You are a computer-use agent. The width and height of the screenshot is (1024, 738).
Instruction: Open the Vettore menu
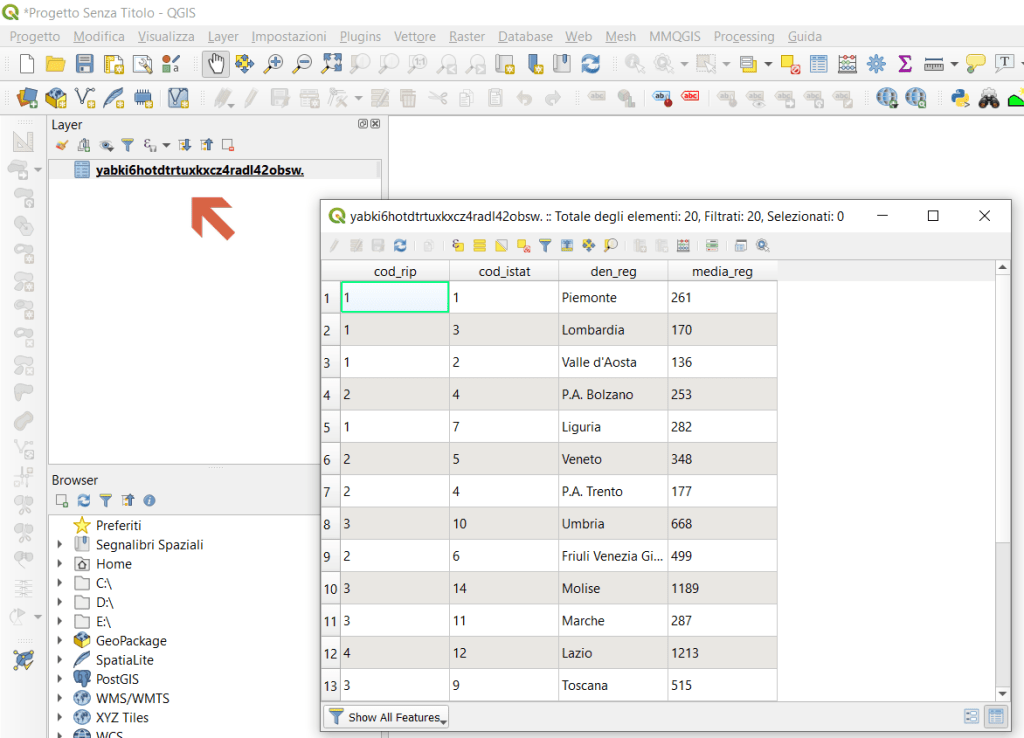click(414, 36)
